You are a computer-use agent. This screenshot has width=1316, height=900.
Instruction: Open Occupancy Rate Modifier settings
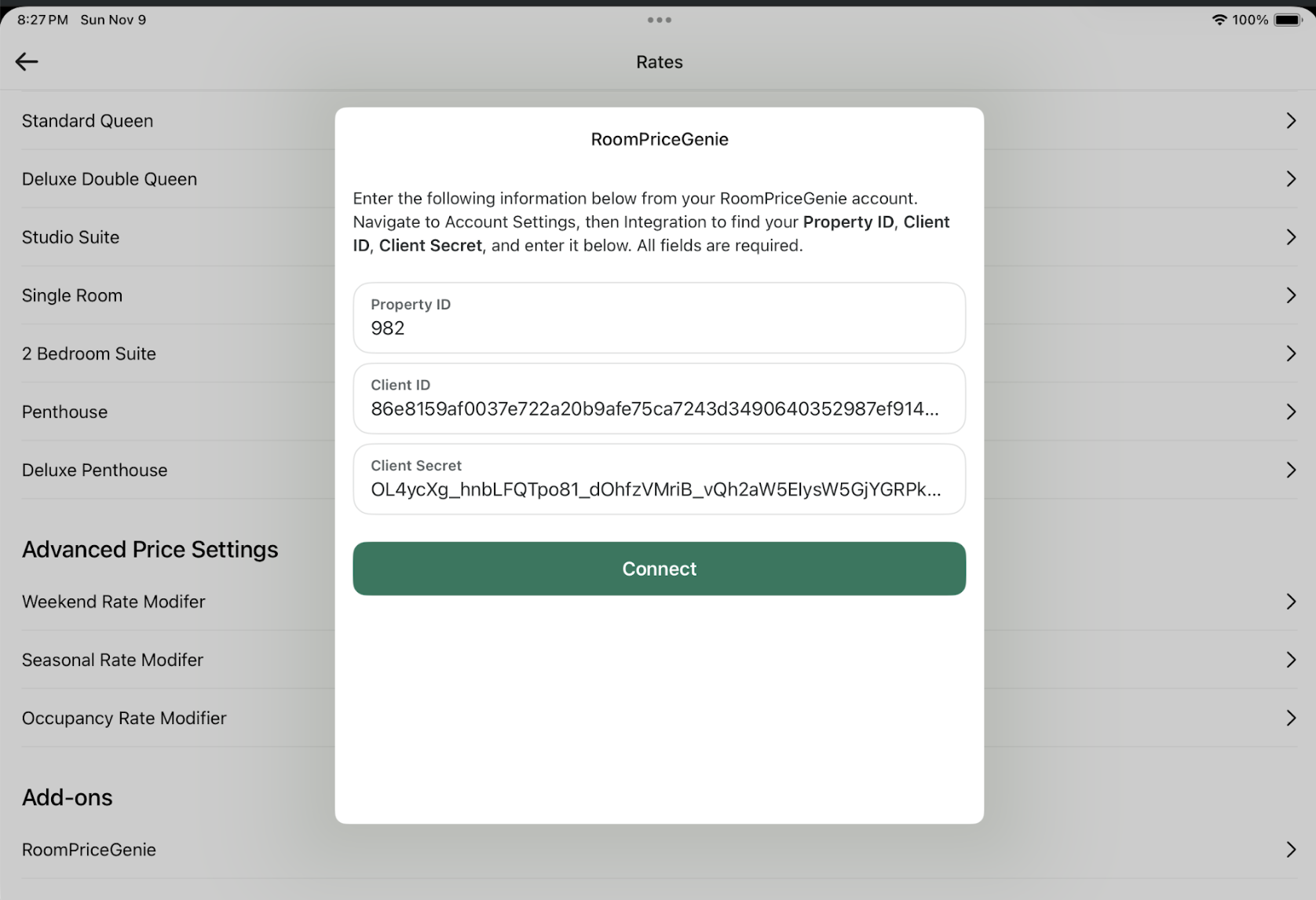pyautogui.click(x=124, y=718)
